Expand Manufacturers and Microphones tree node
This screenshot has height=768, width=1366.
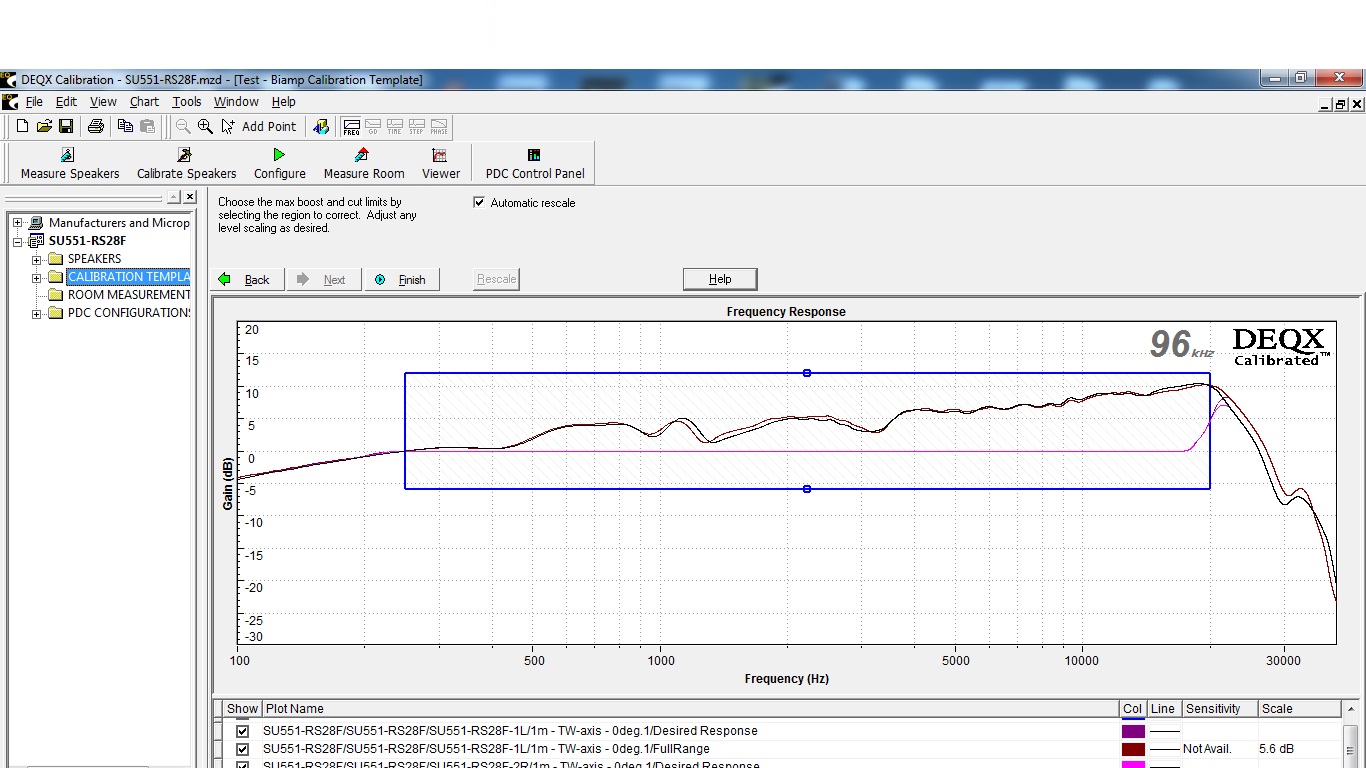[17, 223]
